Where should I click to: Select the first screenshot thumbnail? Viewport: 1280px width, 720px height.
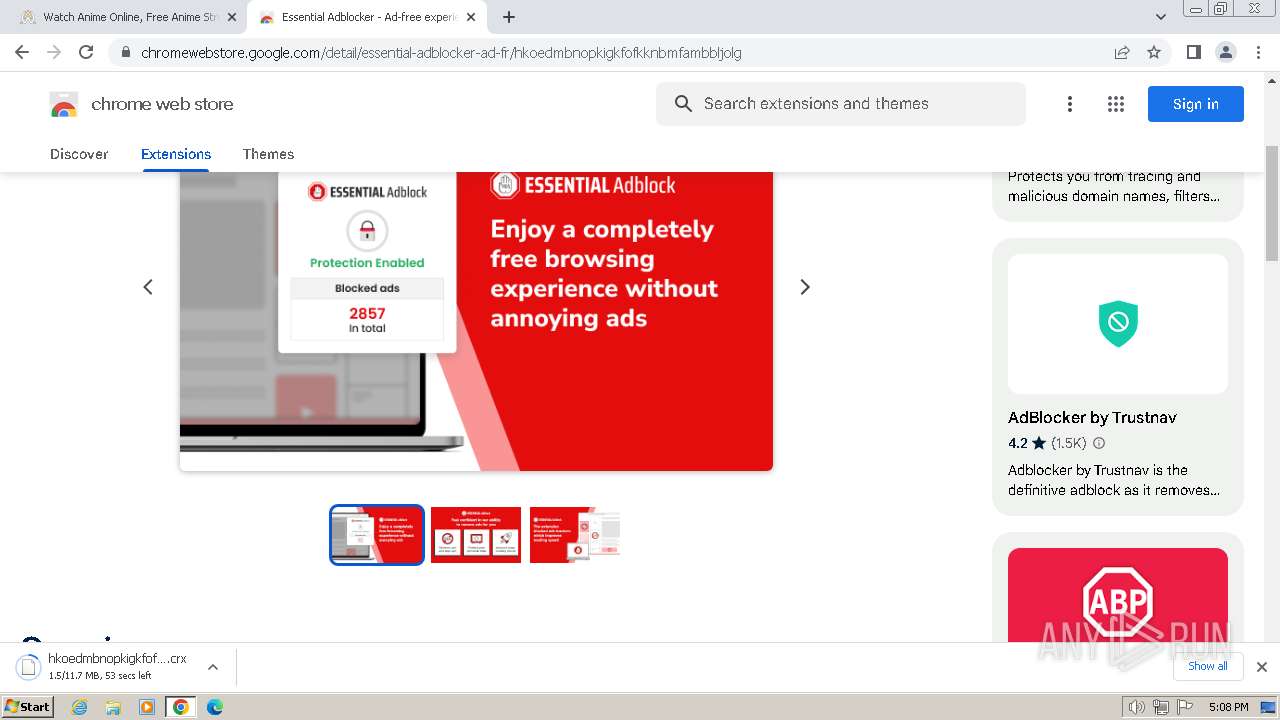click(x=377, y=535)
